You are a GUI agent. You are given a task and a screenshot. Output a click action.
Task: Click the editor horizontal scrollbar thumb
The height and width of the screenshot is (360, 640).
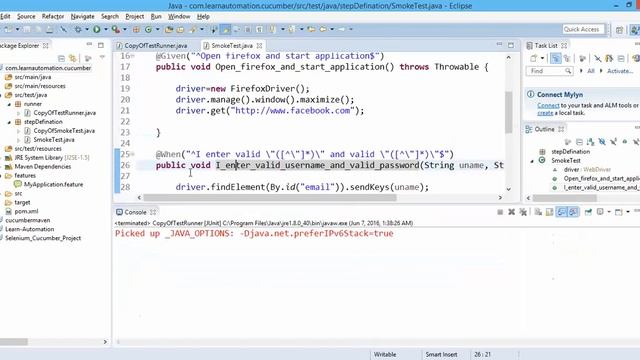pyautogui.click(x=270, y=198)
